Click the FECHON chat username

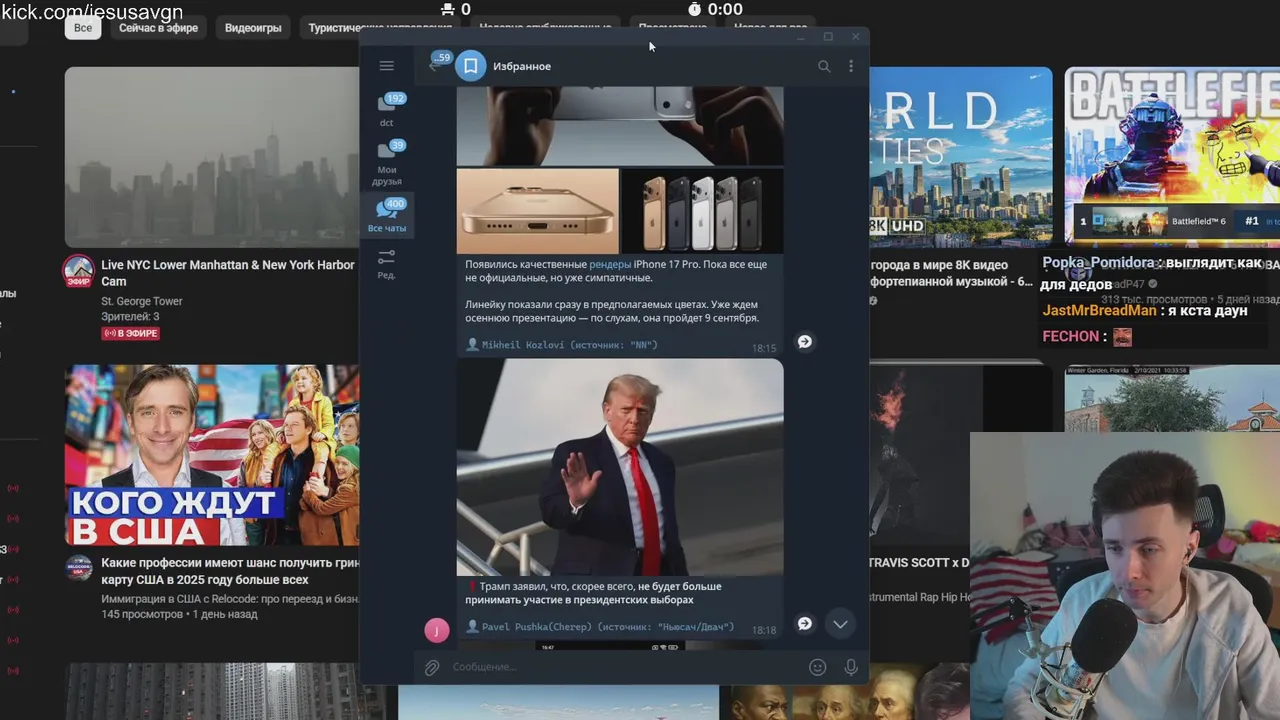1071,336
